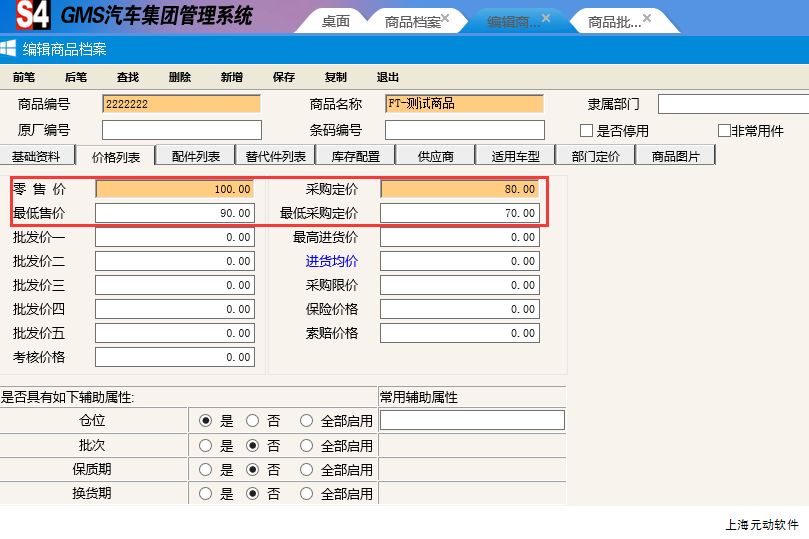Click 删除 in the toolbar
The height and width of the screenshot is (539, 809).
[x=180, y=77]
